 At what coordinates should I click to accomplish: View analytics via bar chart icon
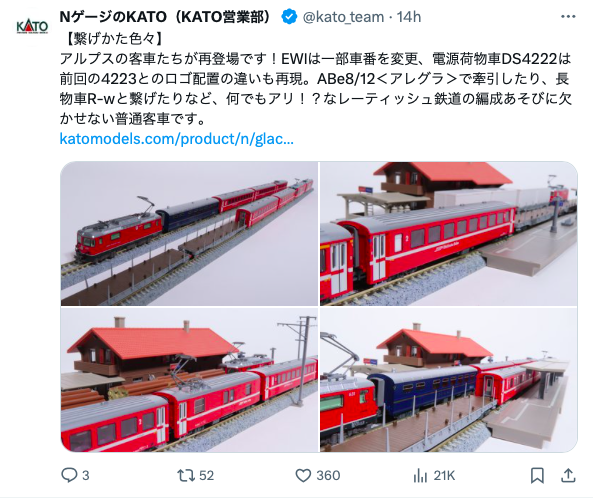[420, 475]
